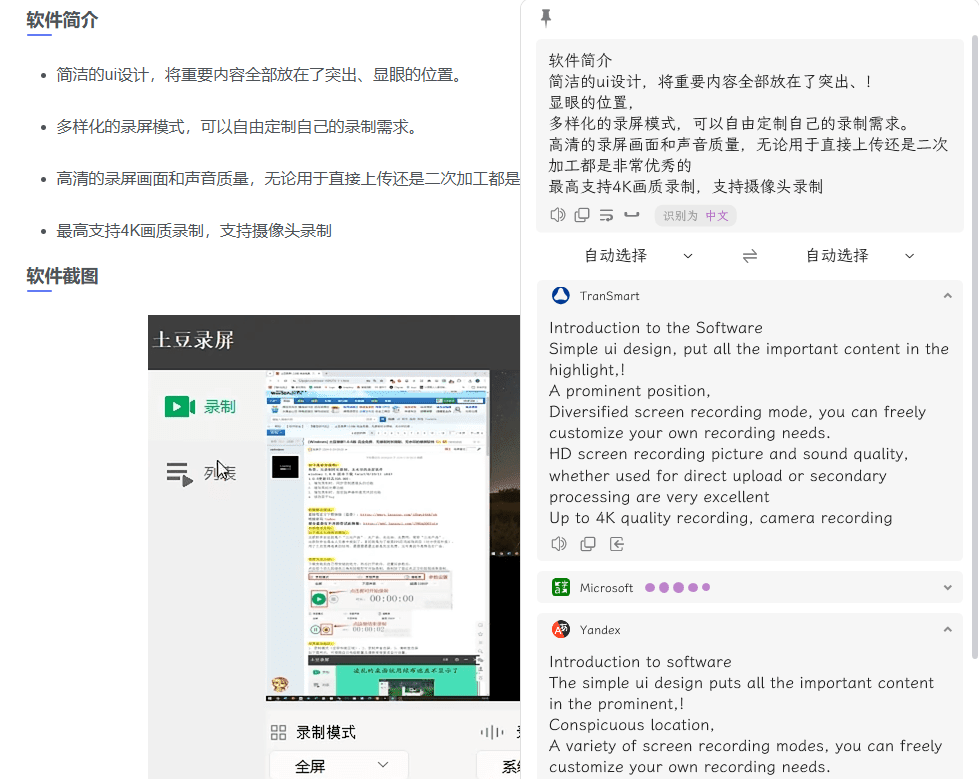Click the Yandex translator logo
Viewport: 979px width, 779px height.
pos(560,629)
